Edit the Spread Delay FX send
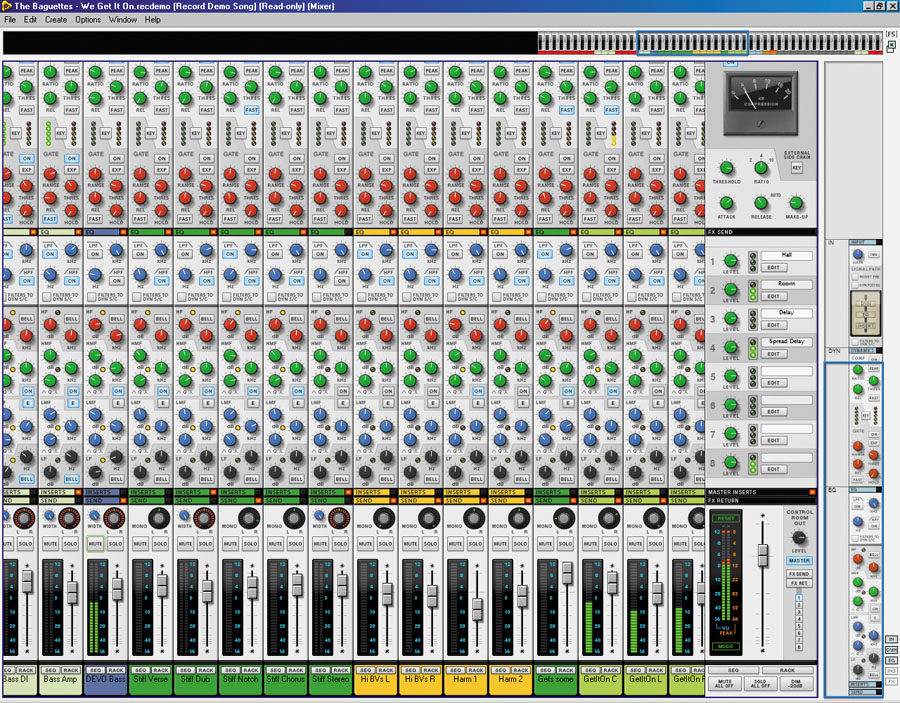The height and width of the screenshot is (703, 900). point(773,353)
